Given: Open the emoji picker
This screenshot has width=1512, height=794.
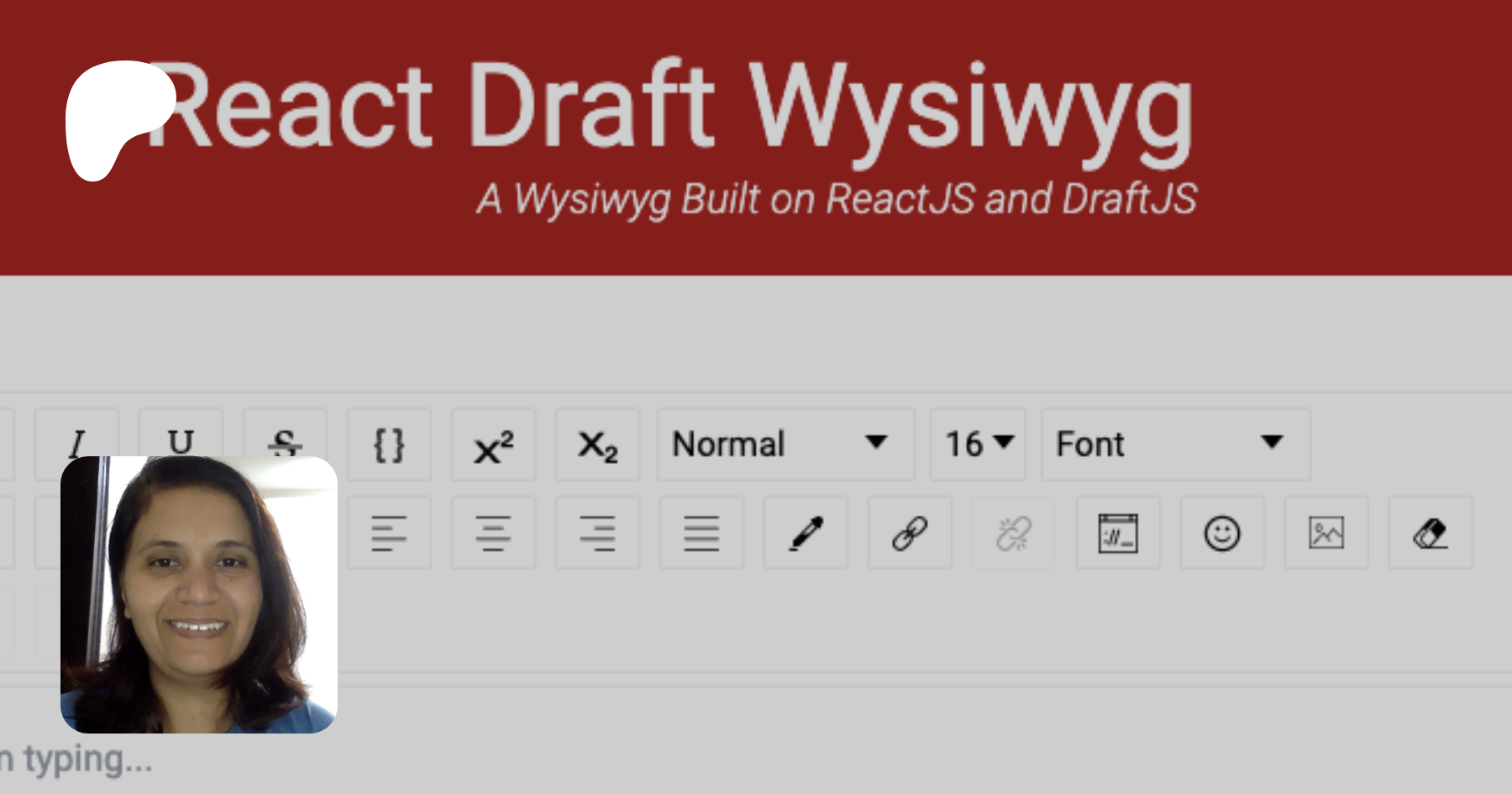Looking at the screenshot, I should click(1222, 534).
